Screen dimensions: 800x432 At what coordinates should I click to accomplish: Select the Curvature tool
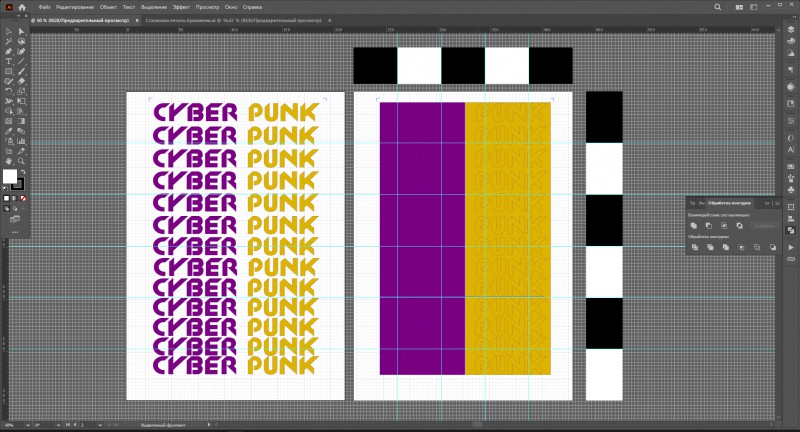coord(21,52)
